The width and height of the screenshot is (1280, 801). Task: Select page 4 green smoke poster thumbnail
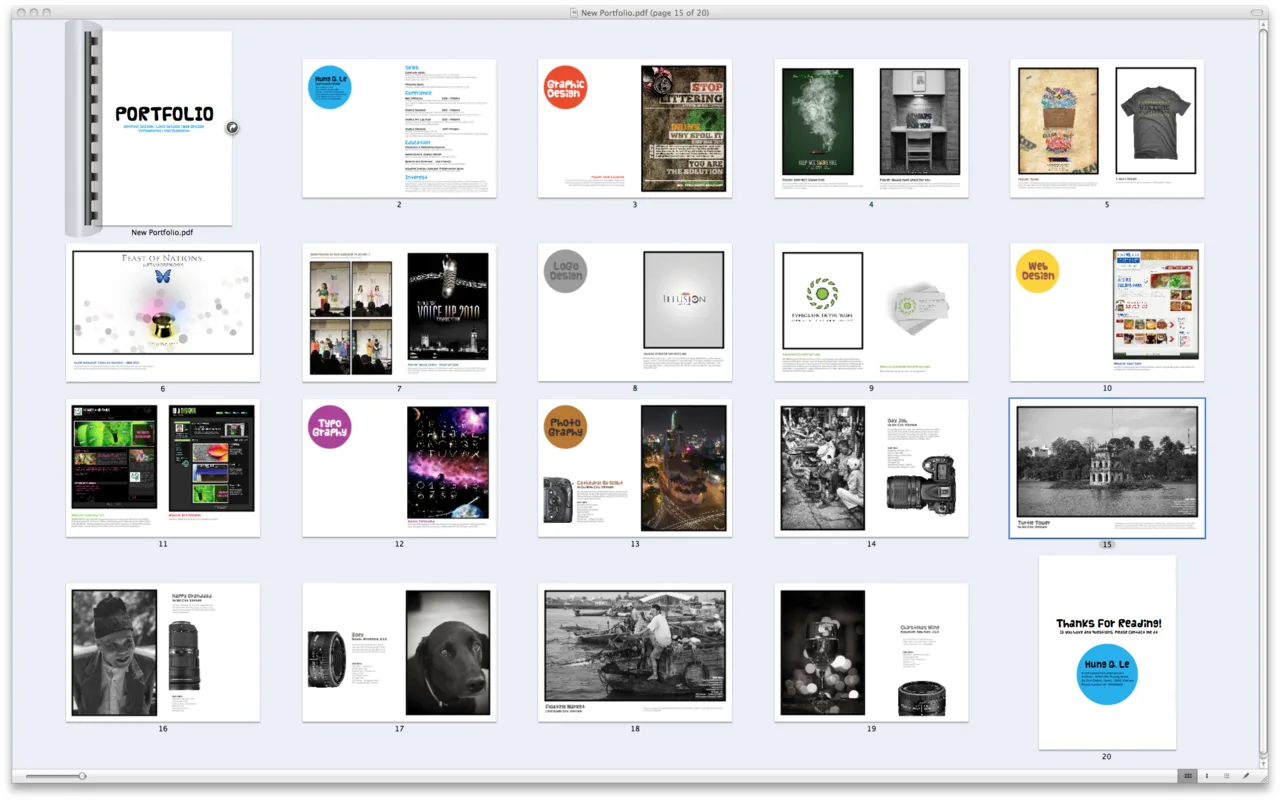[x=871, y=128]
